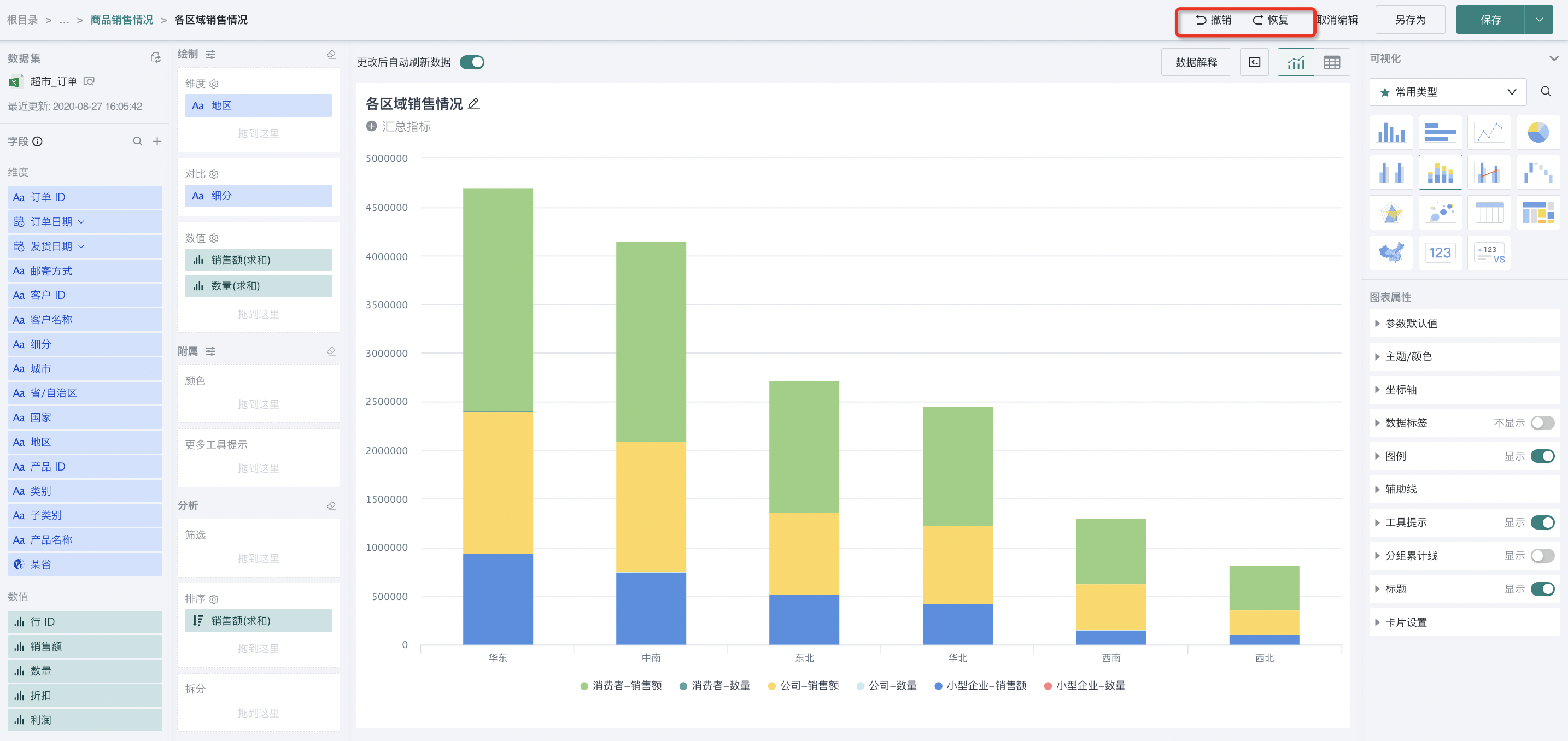Screen dimensions: 1568x741
Task: Add a 汇总指标 summary metric
Action: (x=399, y=127)
